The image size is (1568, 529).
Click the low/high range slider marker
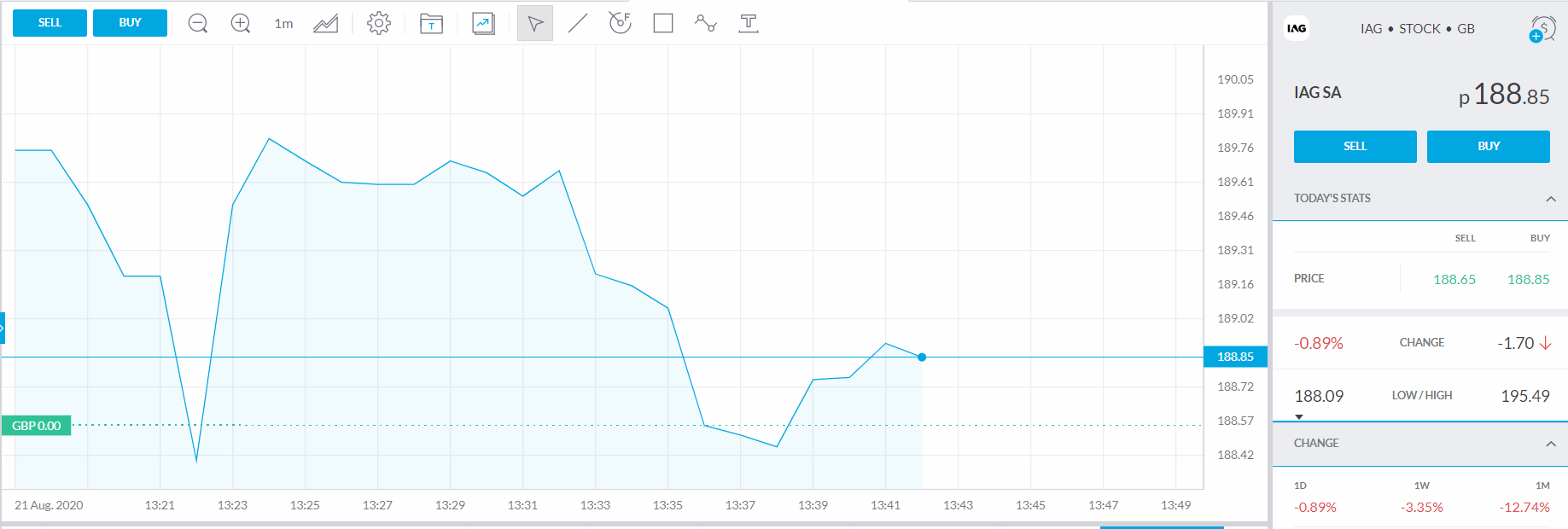(1299, 417)
